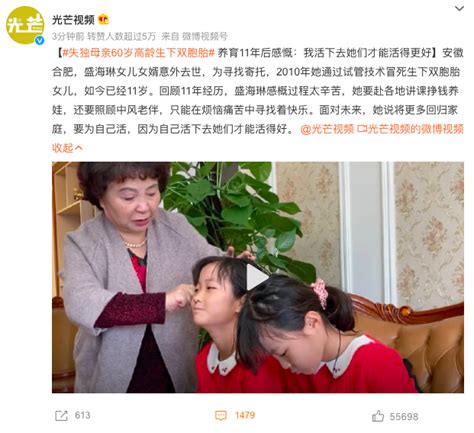Screen dimensions: 474x433
Task: Click the blue verified badge on avatar
Action: (x=40, y=40)
